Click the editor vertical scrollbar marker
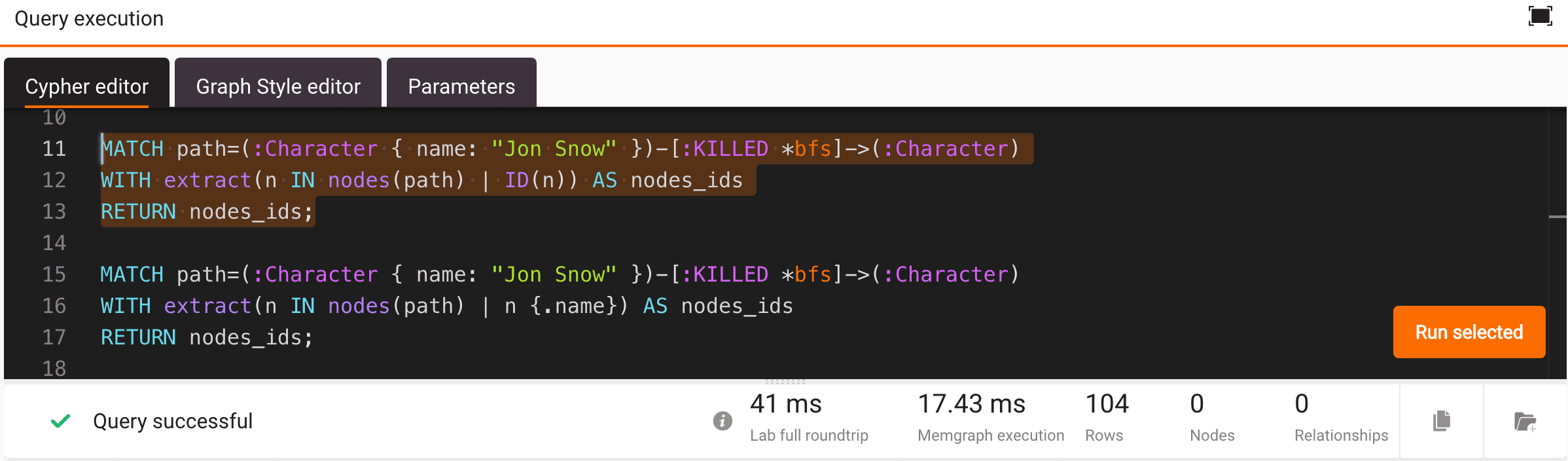Viewport: 1568px width, 461px height. [1558, 216]
